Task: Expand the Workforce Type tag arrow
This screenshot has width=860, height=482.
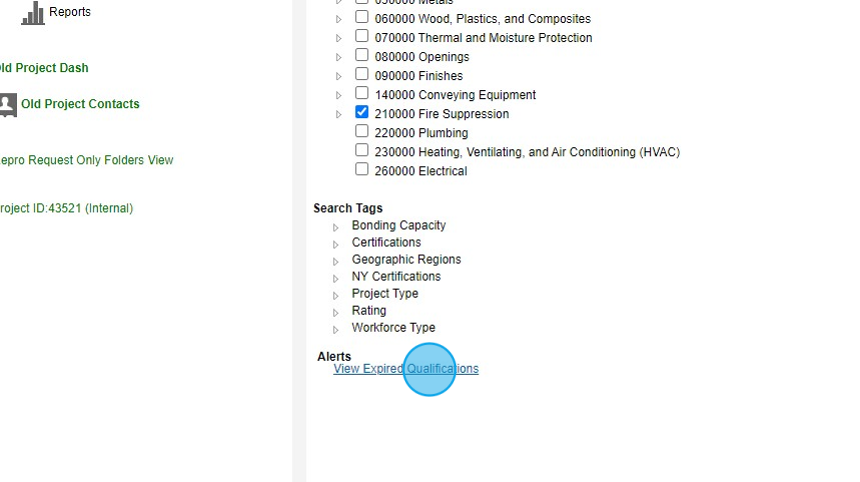Action: (x=337, y=329)
